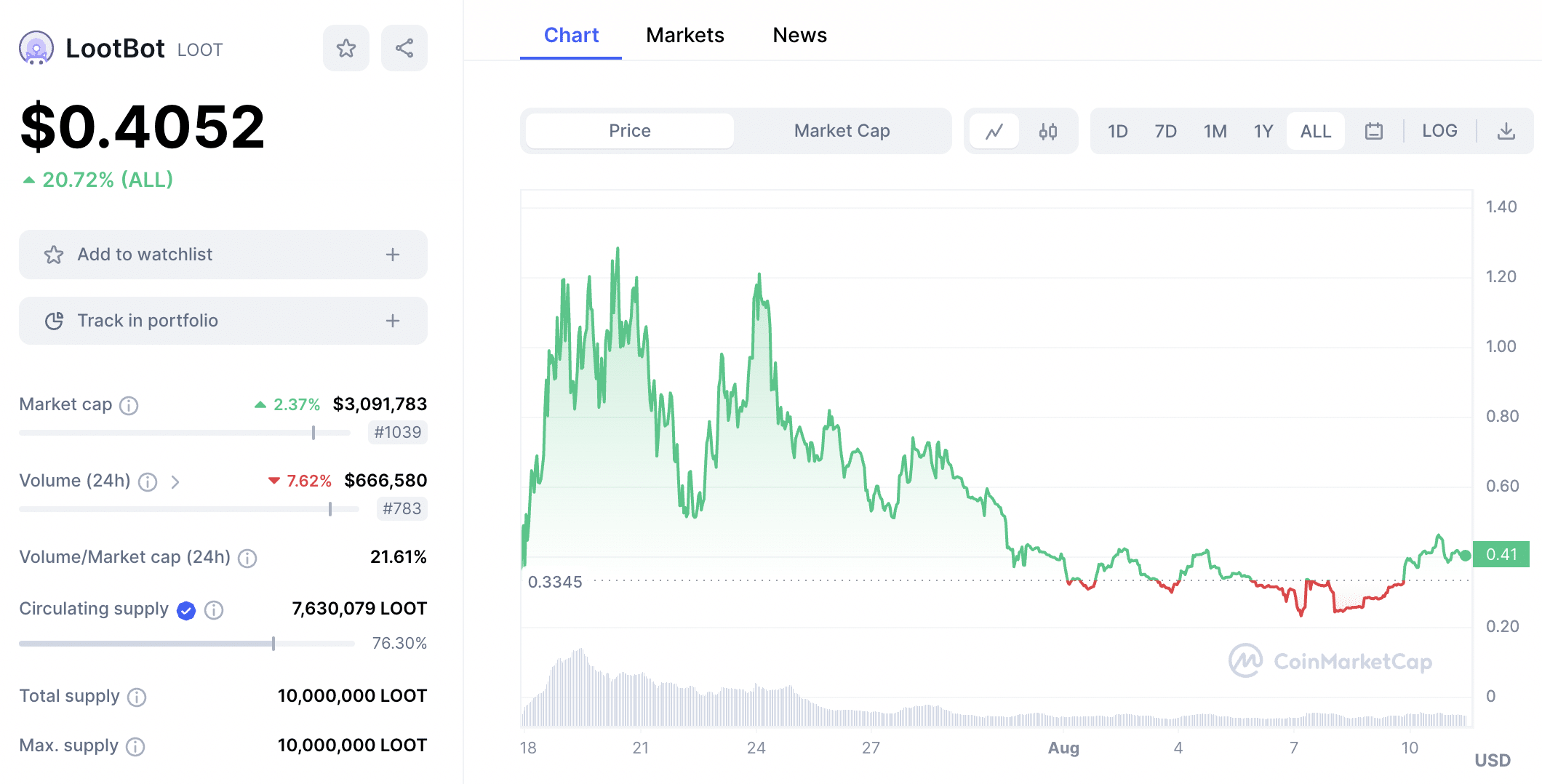Screen dimensions: 1542x784
Task: Click the Volume rank slider bar
Action: tap(189, 509)
